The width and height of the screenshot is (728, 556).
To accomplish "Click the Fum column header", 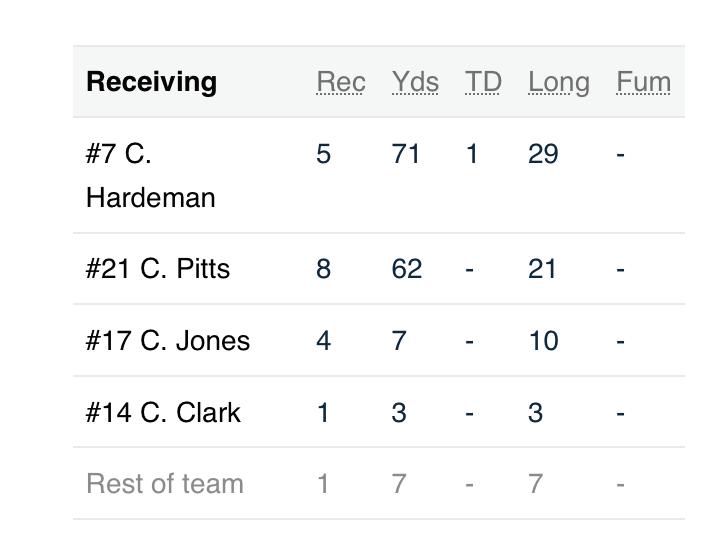I will 643,82.
